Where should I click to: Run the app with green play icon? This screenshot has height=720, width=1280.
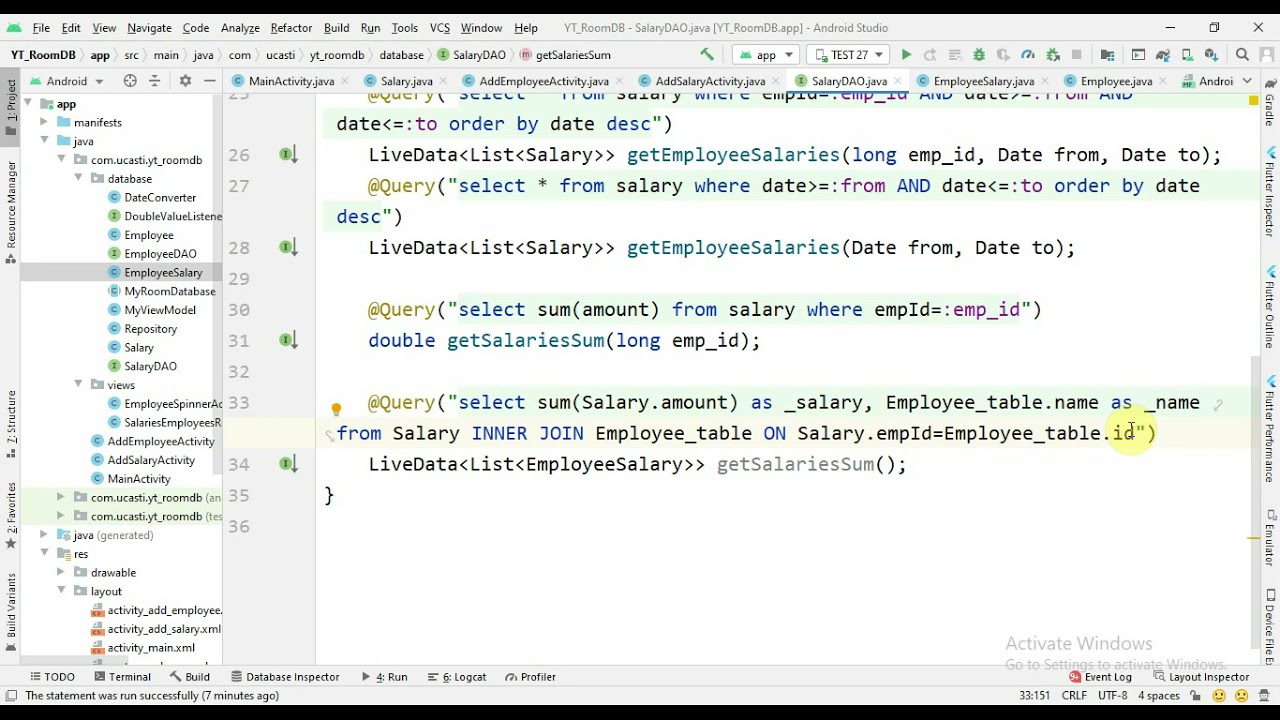(906, 55)
